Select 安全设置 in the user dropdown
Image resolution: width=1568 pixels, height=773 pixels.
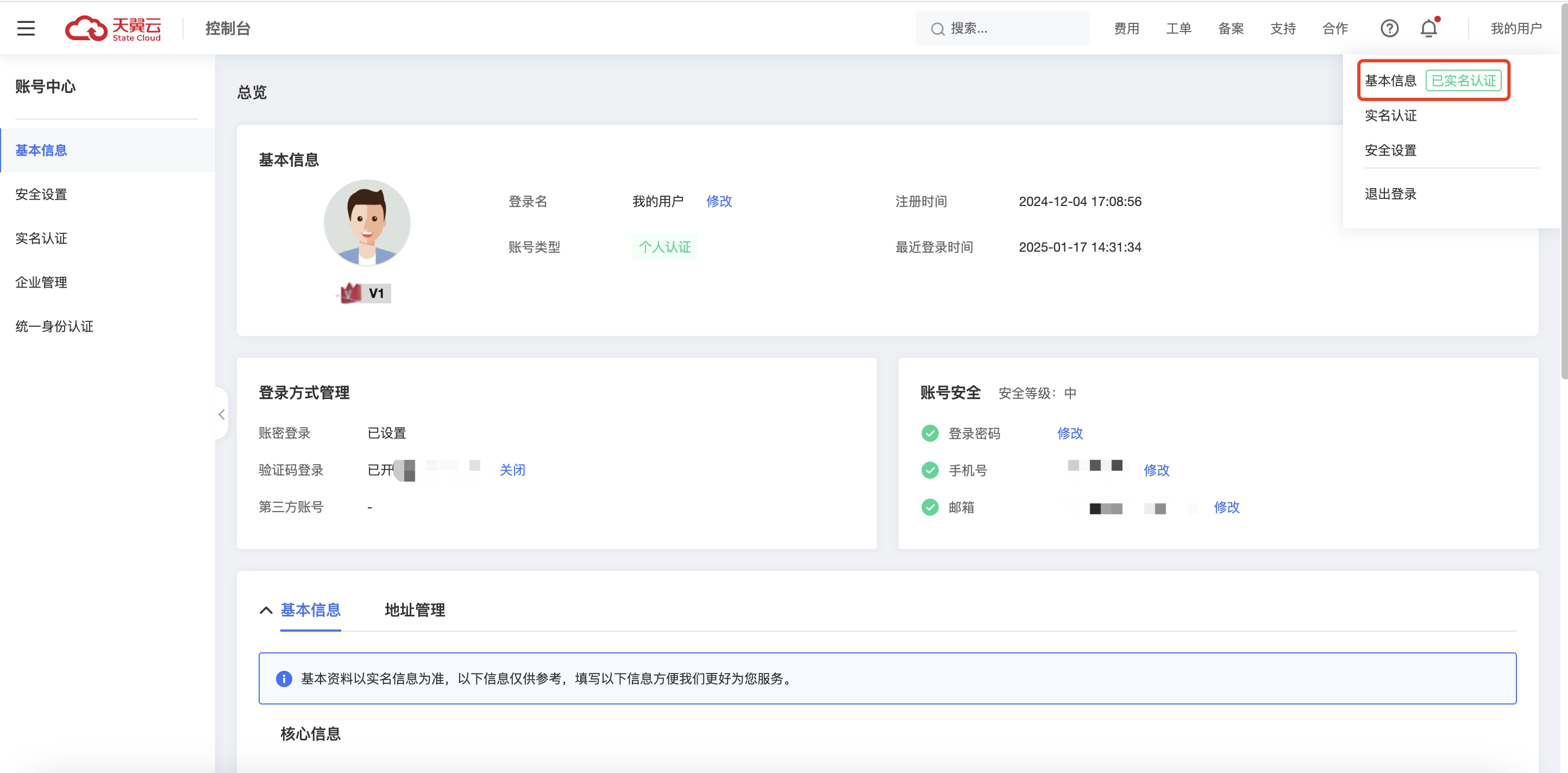click(x=1390, y=150)
